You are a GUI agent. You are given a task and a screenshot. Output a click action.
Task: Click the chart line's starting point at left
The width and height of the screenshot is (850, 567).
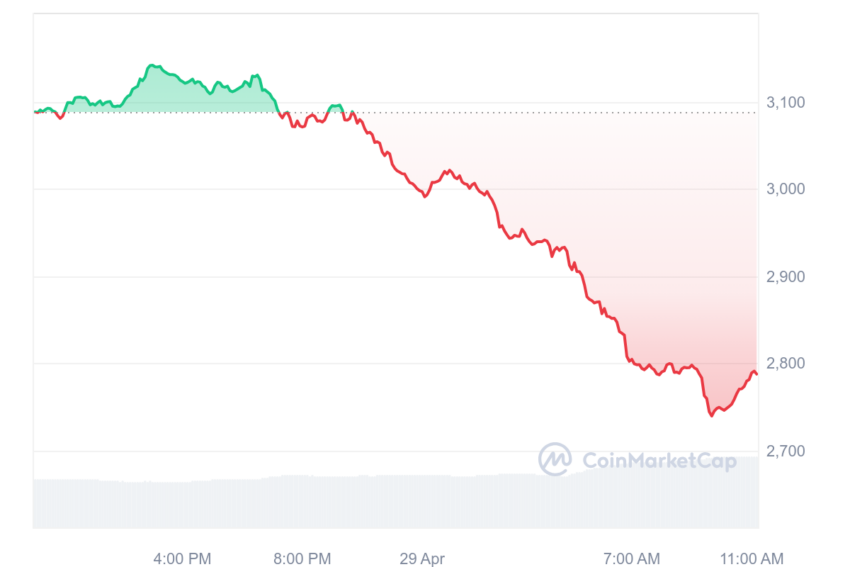point(35,112)
